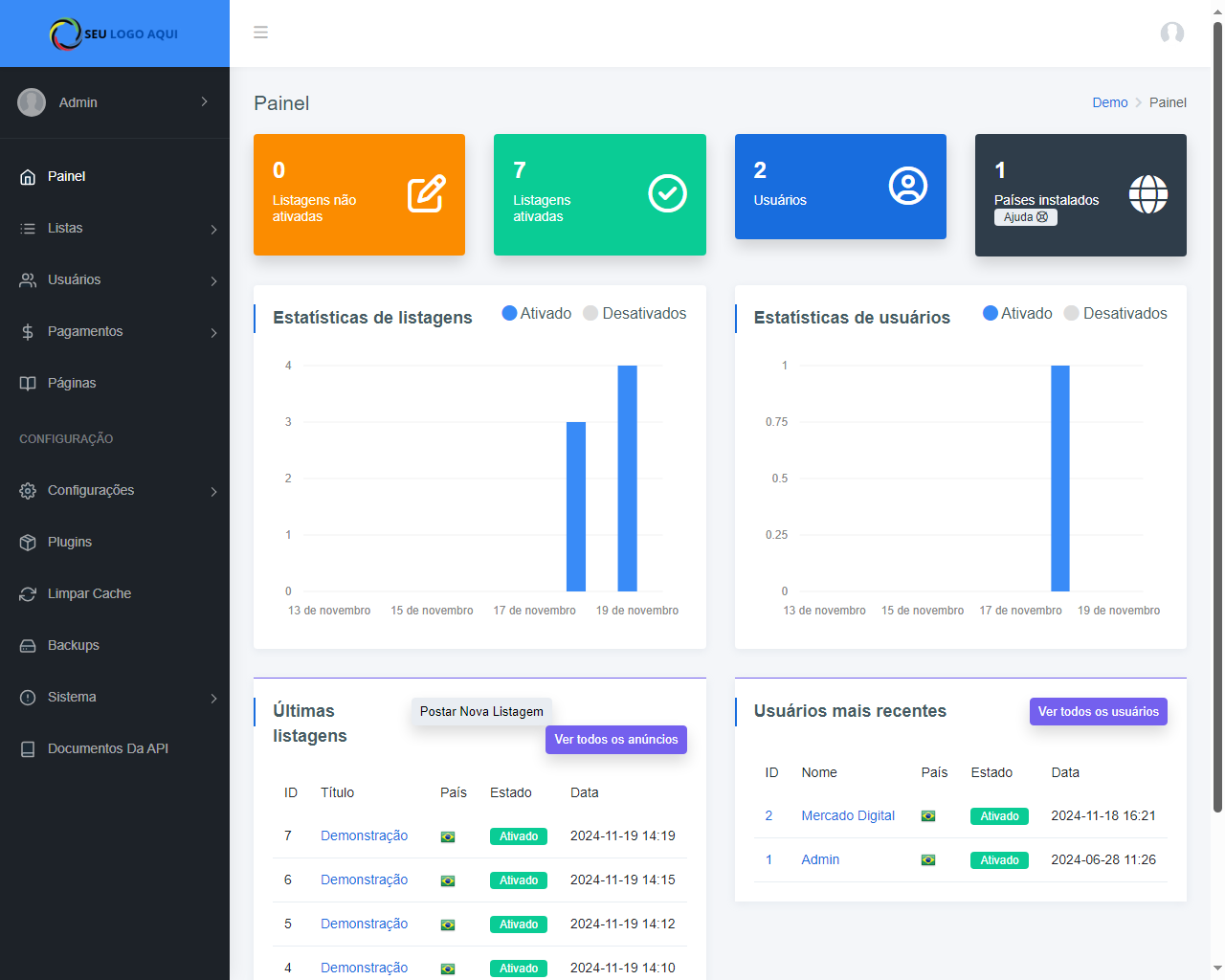
Task: Open the Mercado Digital user link
Action: click(x=848, y=816)
